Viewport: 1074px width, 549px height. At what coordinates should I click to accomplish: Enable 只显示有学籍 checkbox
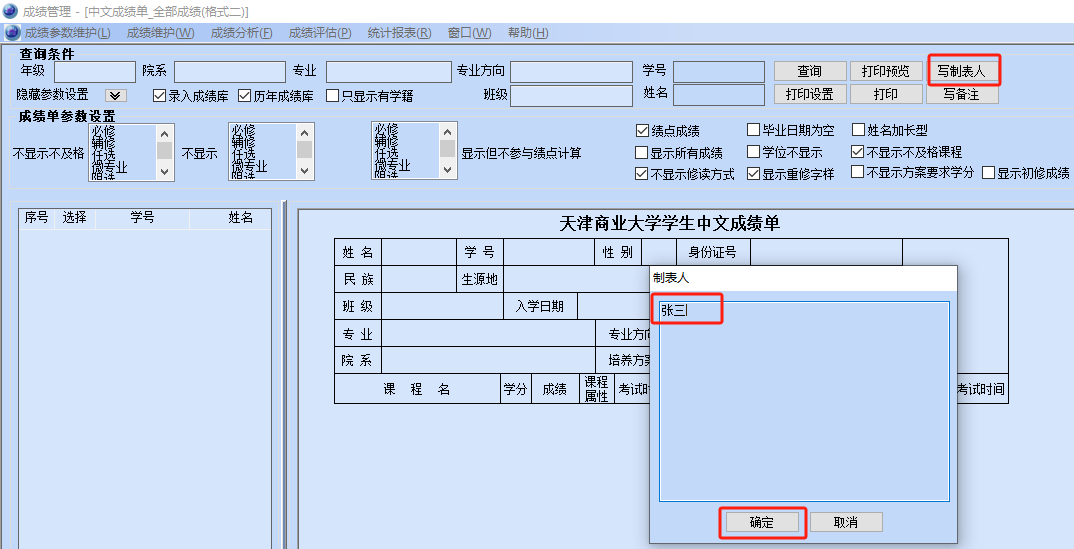coord(332,96)
